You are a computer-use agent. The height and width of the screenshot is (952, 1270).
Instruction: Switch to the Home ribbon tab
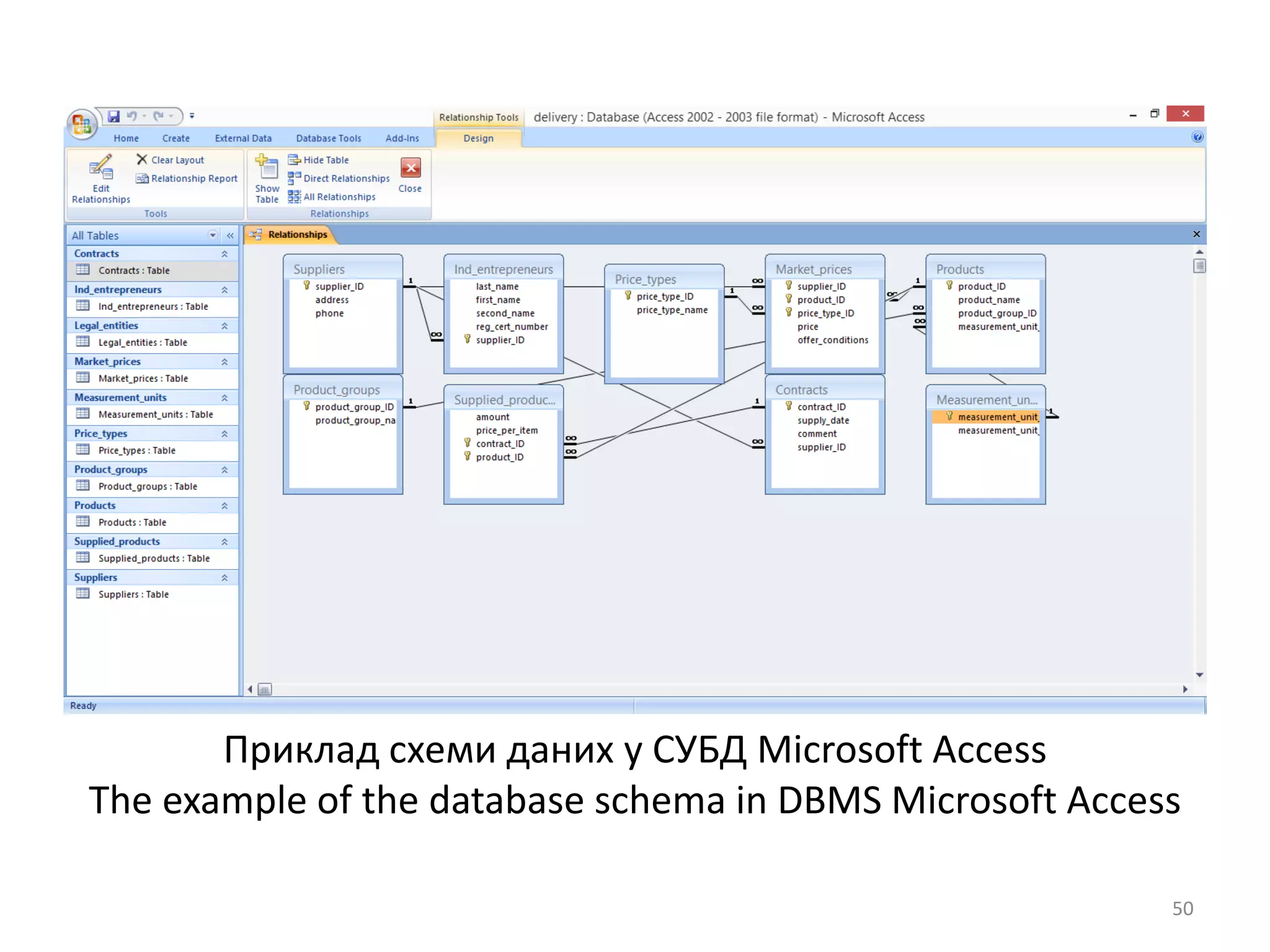coord(127,138)
